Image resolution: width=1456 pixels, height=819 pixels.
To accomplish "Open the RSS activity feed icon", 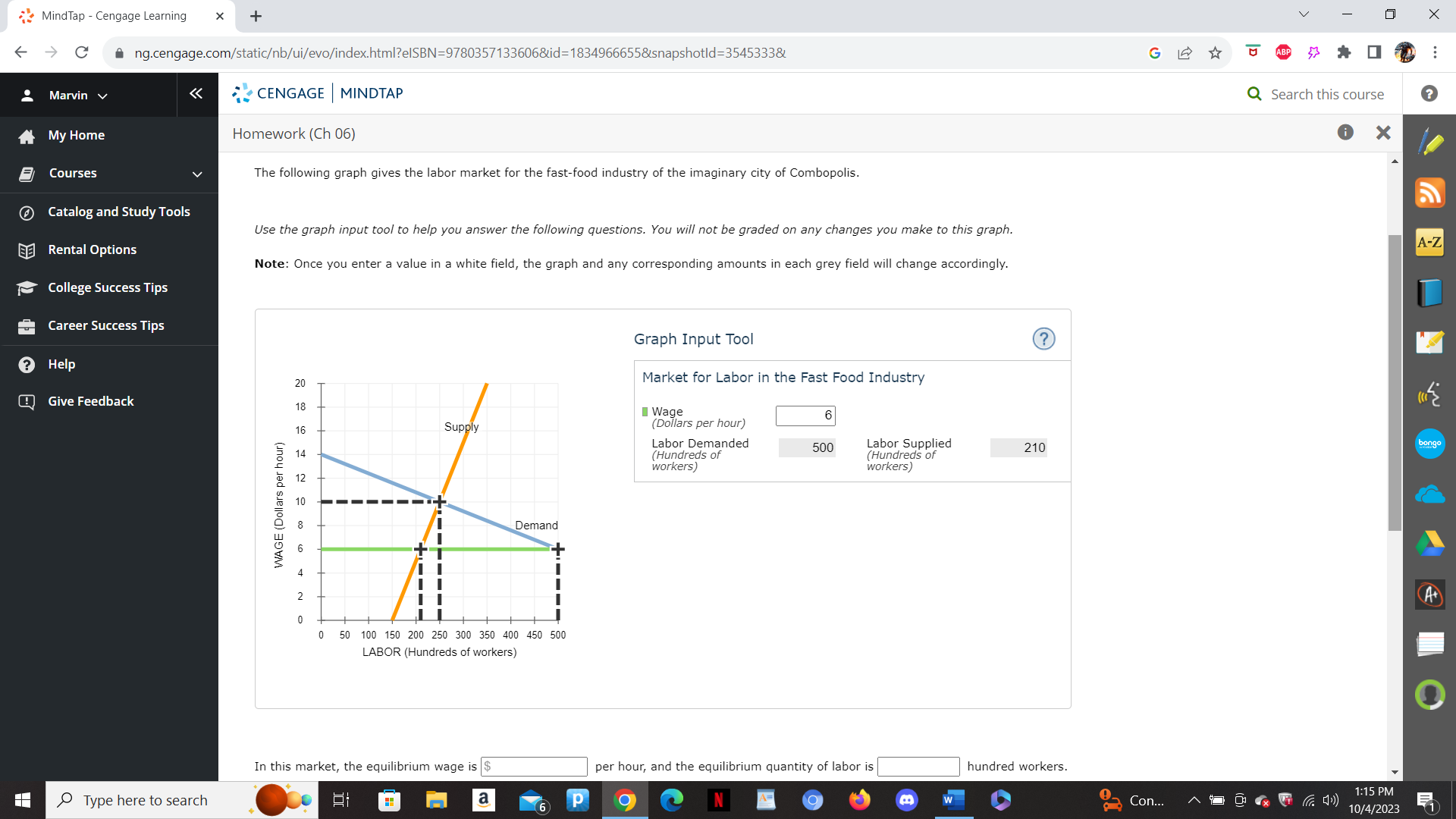I will coord(1430,192).
